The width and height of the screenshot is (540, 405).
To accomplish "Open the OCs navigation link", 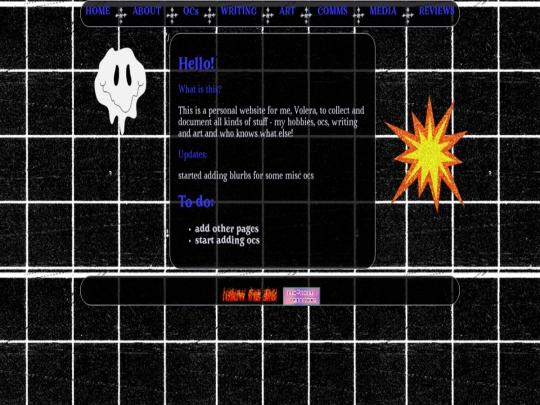I will pos(191,11).
